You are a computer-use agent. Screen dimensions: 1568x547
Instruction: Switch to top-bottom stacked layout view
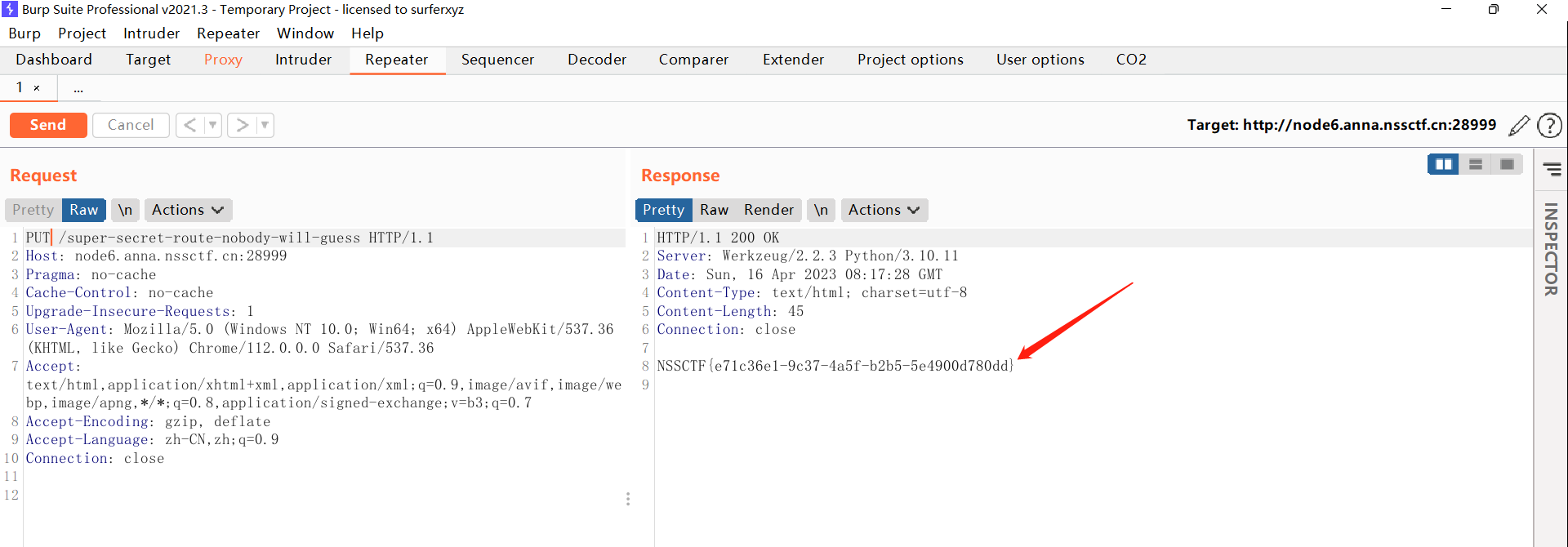click(1476, 164)
